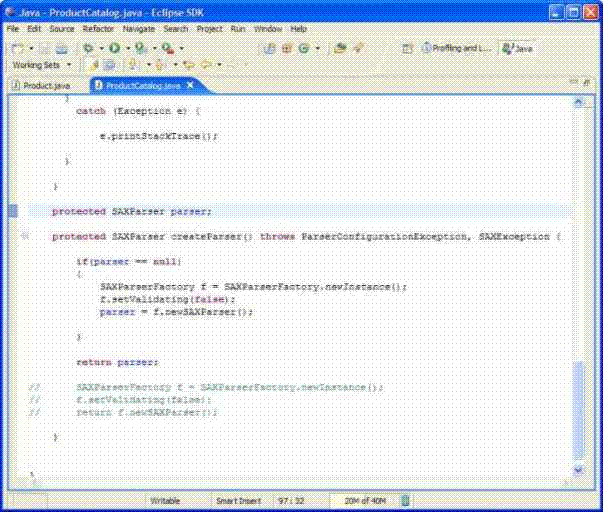
Task: Click the Run (green play) toolbar icon
Action: [x=113, y=47]
